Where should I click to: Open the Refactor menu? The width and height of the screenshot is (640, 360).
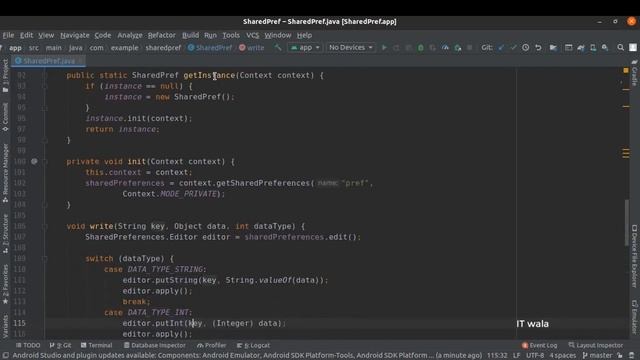point(162,36)
